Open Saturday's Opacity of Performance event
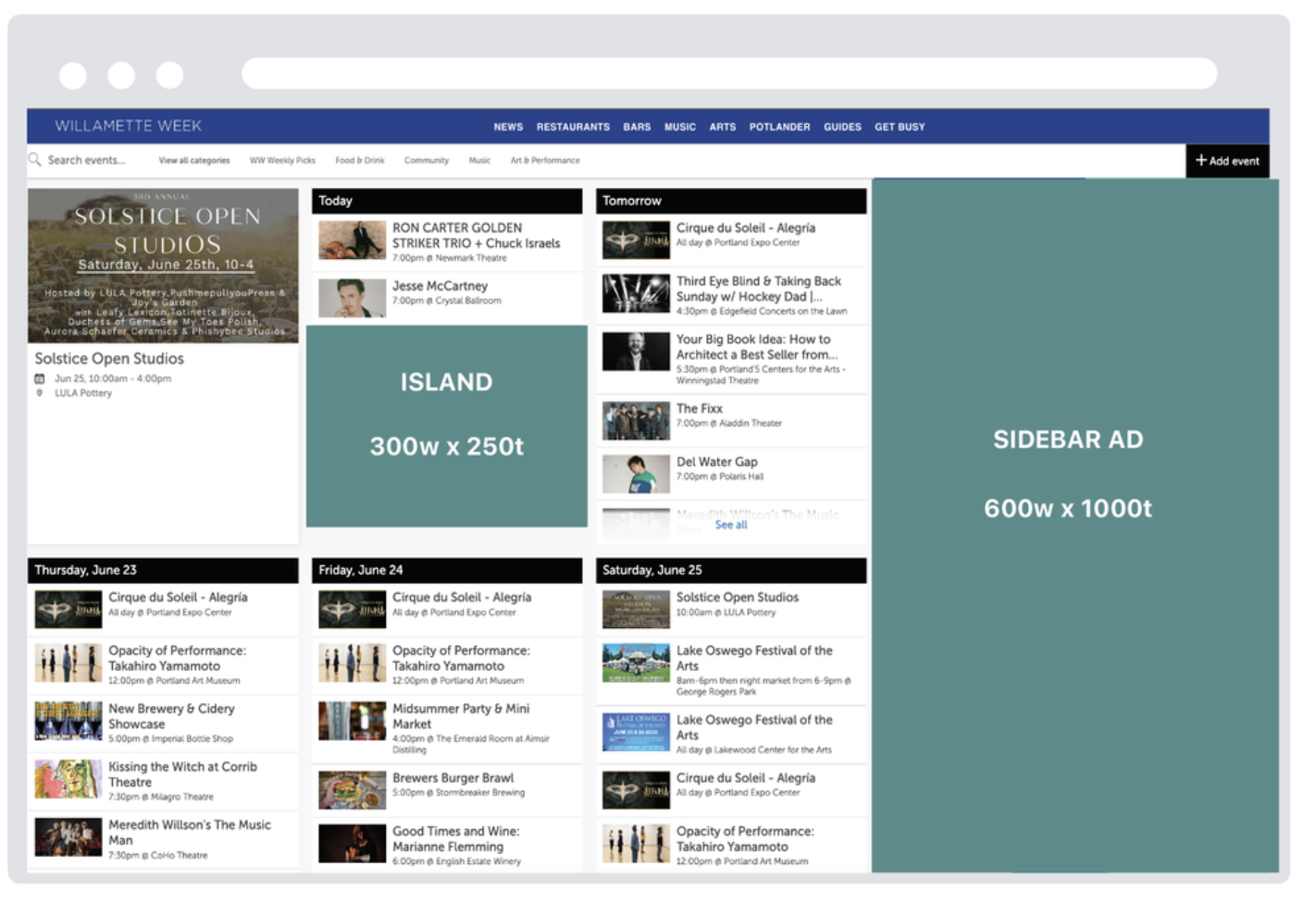Screen dimensions: 1316x903 [x=745, y=839]
